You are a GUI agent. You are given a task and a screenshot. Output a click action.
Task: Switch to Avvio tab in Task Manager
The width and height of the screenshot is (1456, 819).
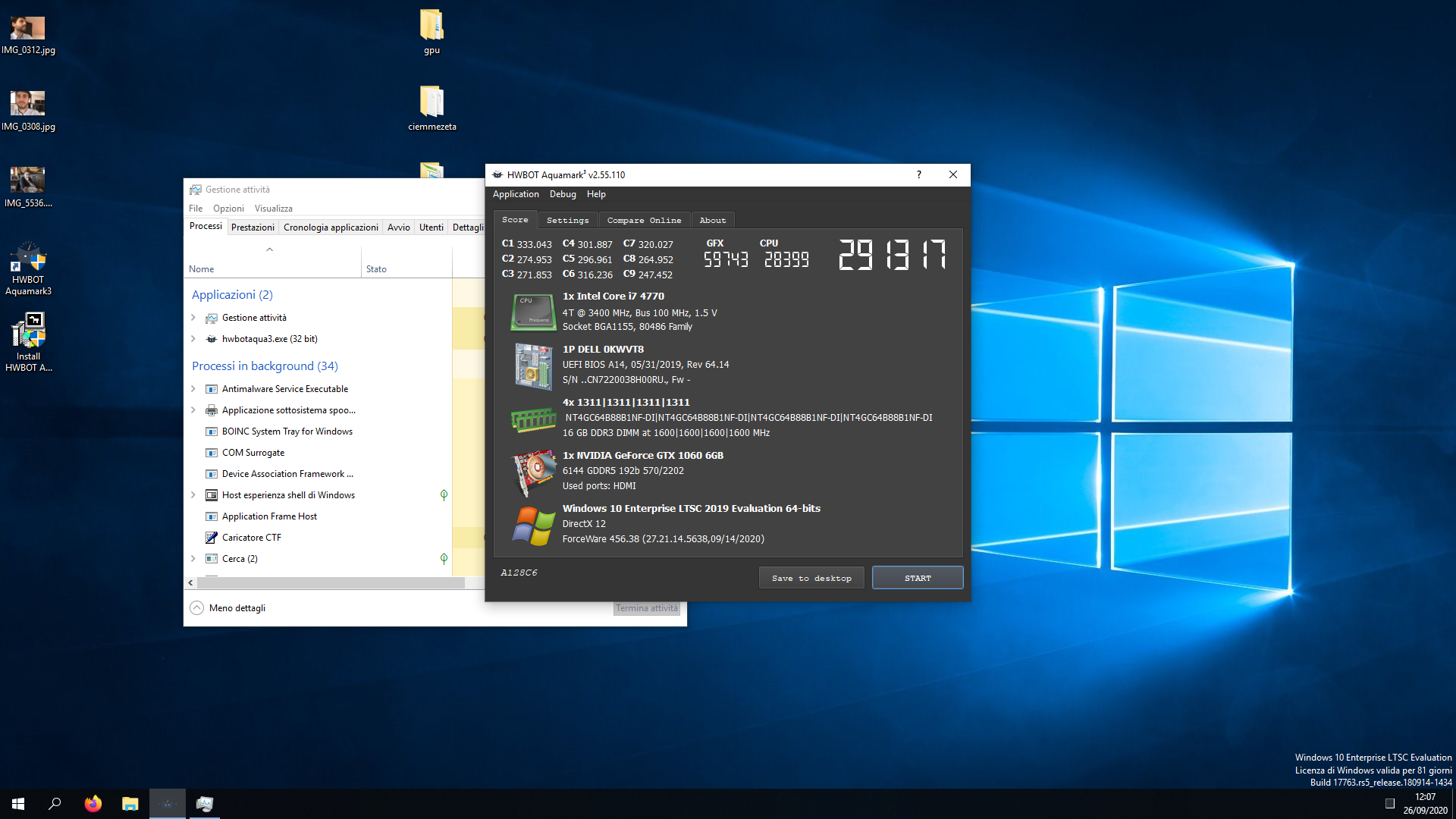pyautogui.click(x=399, y=227)
